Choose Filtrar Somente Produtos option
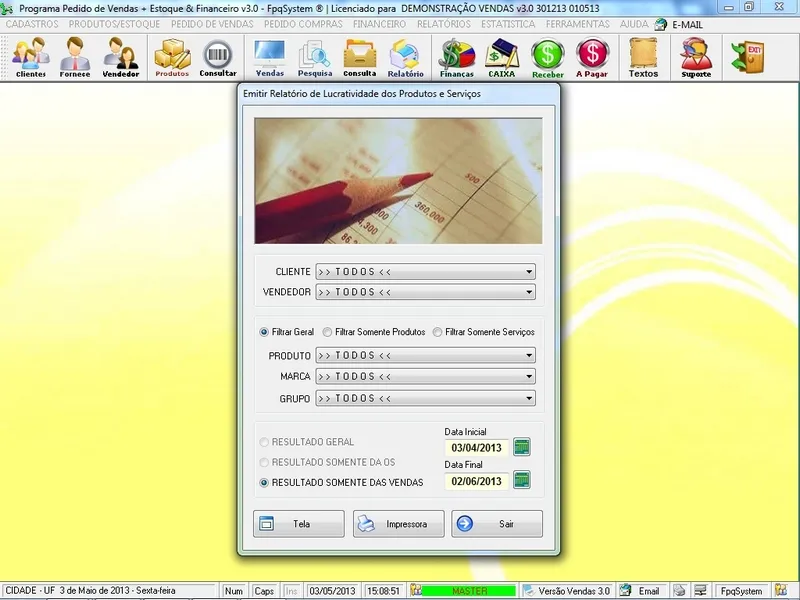The image size is (800, 600). 328,332
